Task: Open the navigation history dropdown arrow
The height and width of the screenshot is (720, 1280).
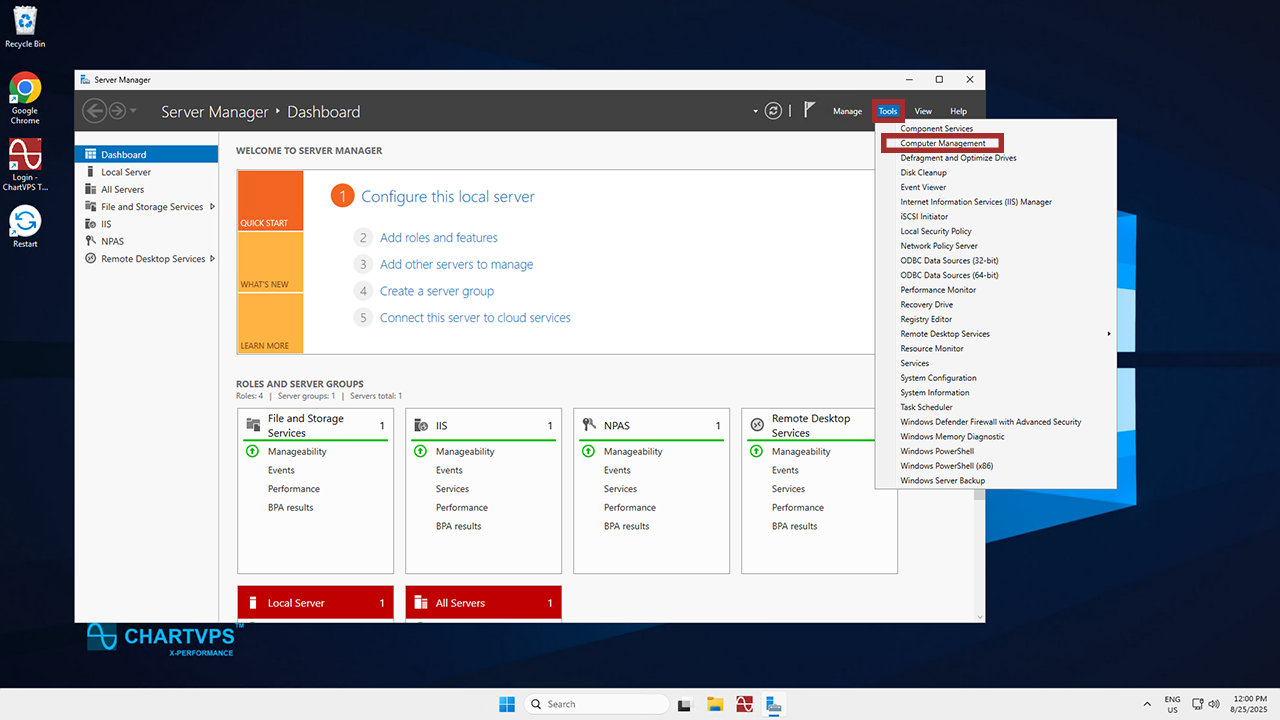Action: click(134, 111)
